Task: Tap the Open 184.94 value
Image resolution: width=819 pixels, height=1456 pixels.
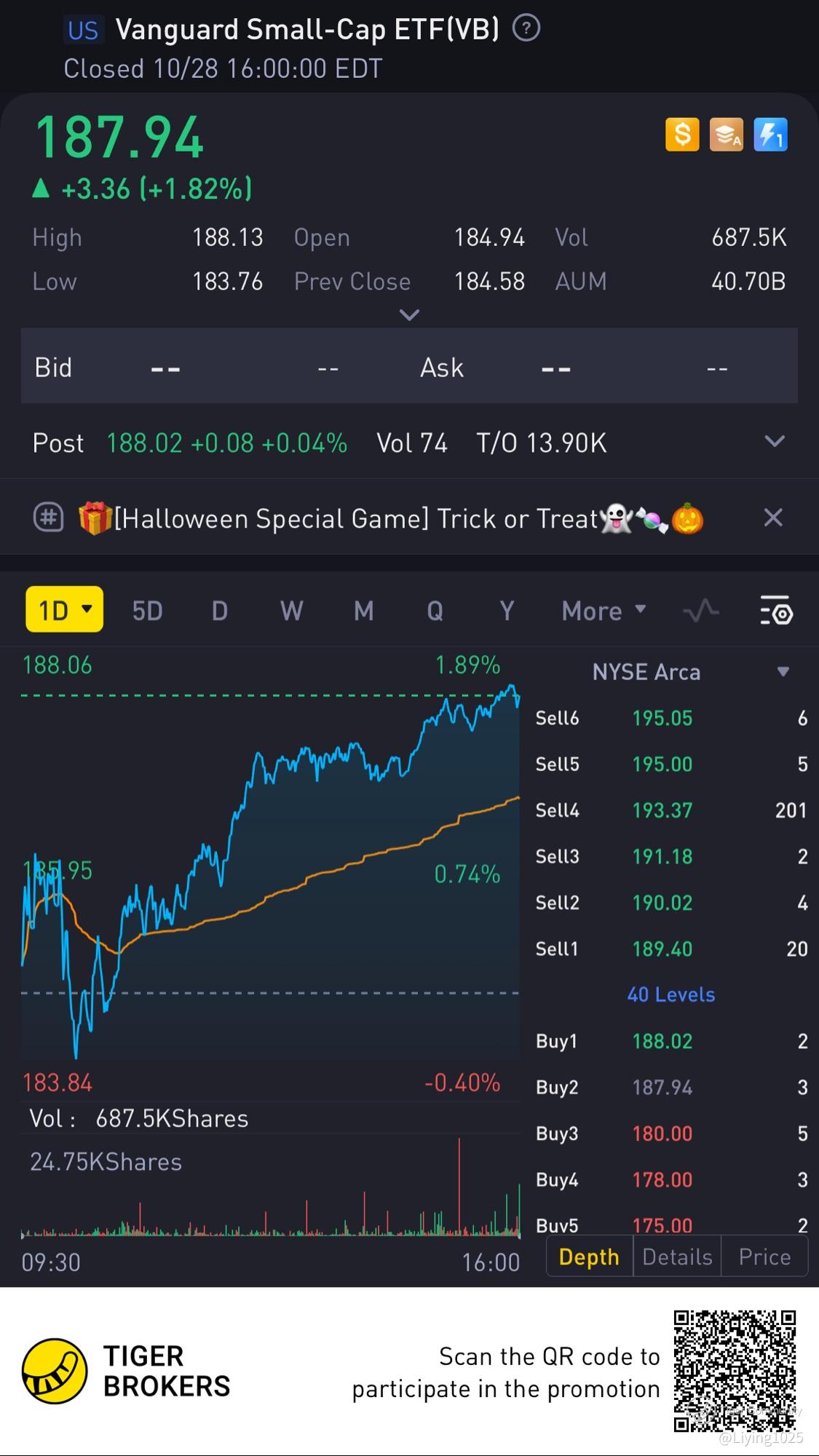Action: click(489, 237)
